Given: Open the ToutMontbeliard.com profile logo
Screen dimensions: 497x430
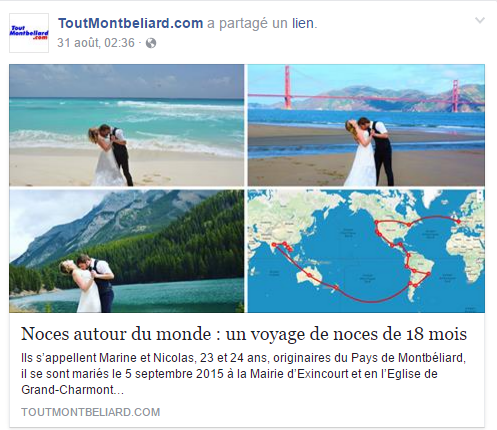Looking at the screenshot, I should point(29,33).
